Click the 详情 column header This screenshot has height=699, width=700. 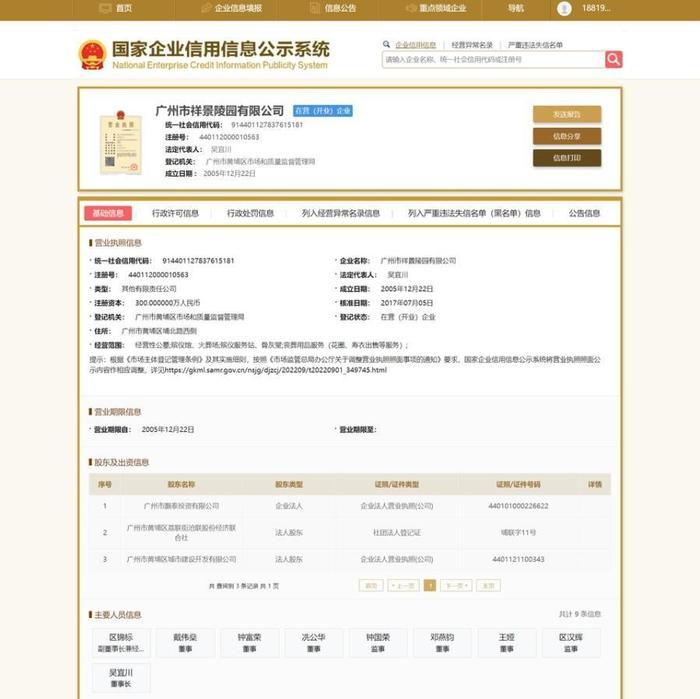click(x=595, y=484)
